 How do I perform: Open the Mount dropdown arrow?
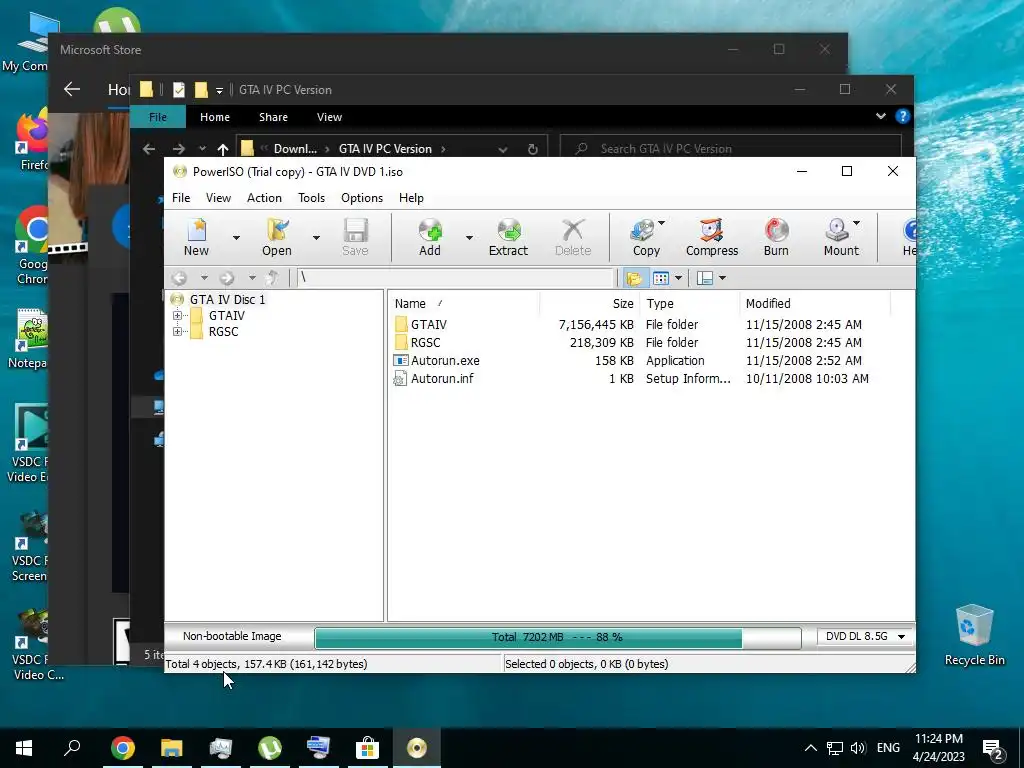tap(856, 223)
